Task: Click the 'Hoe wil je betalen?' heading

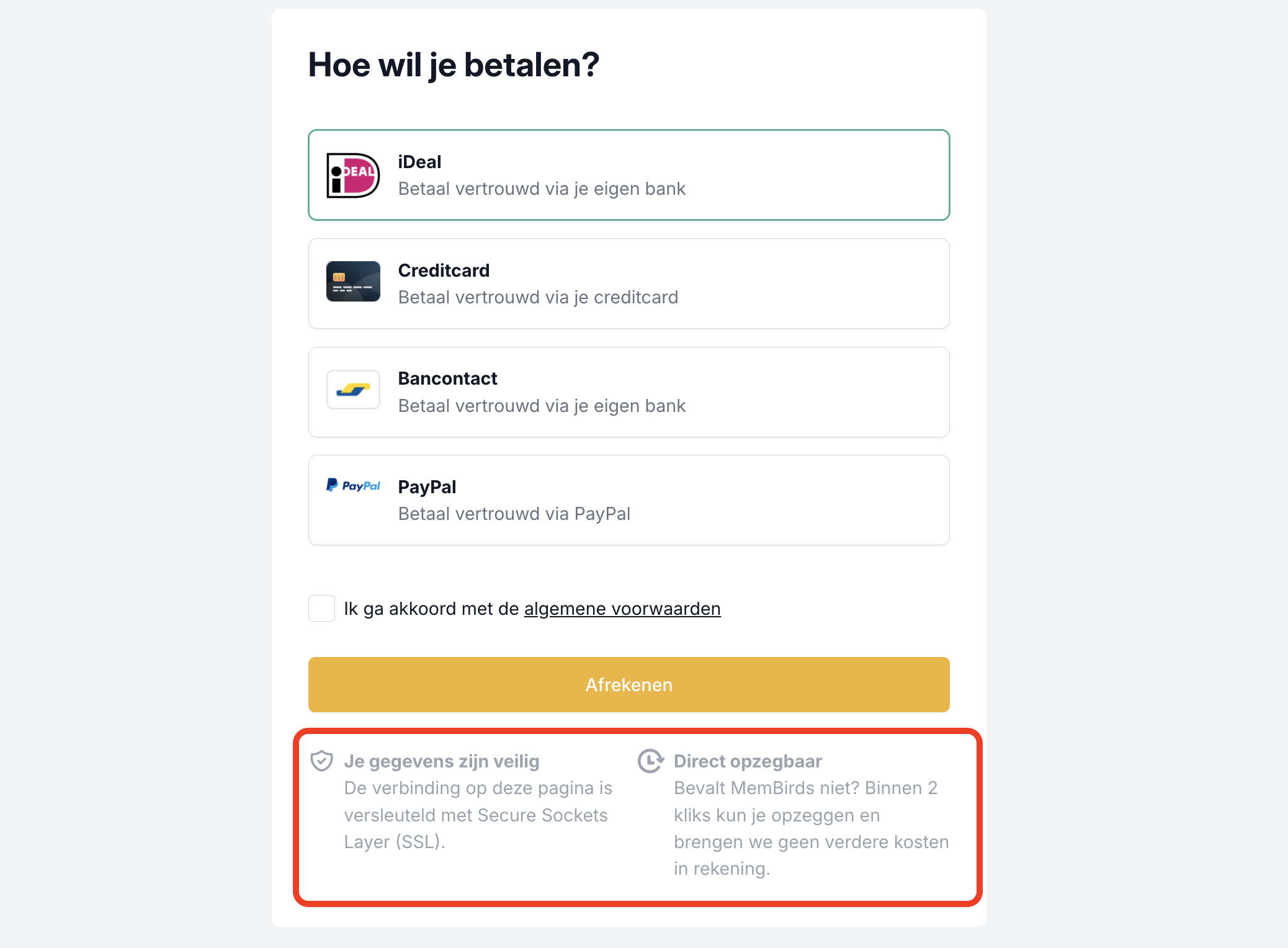Action: click(x=454, y=65)
